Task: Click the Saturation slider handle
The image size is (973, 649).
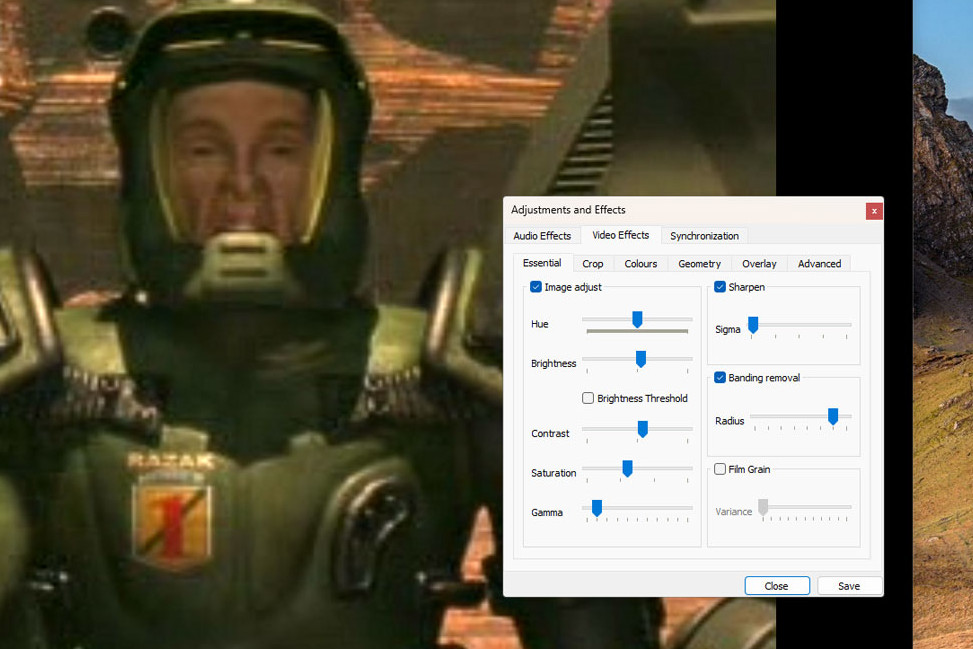Action: tap(627, 469)
